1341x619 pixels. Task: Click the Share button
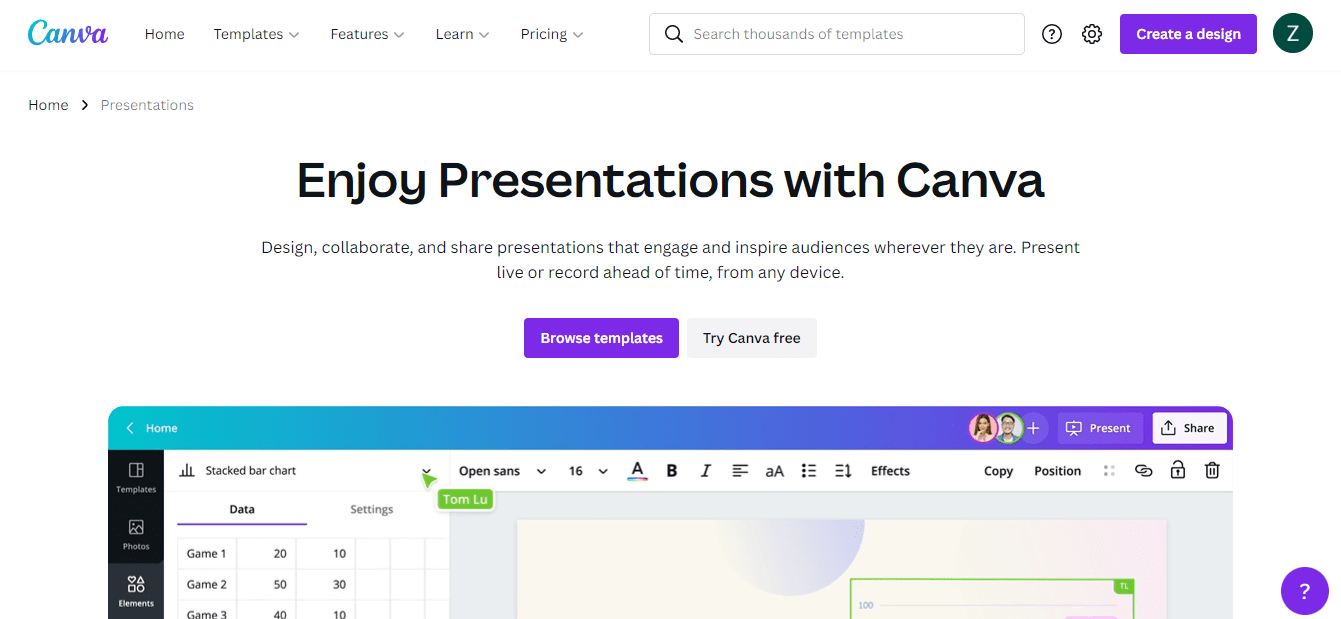[x=1189, y=428]
